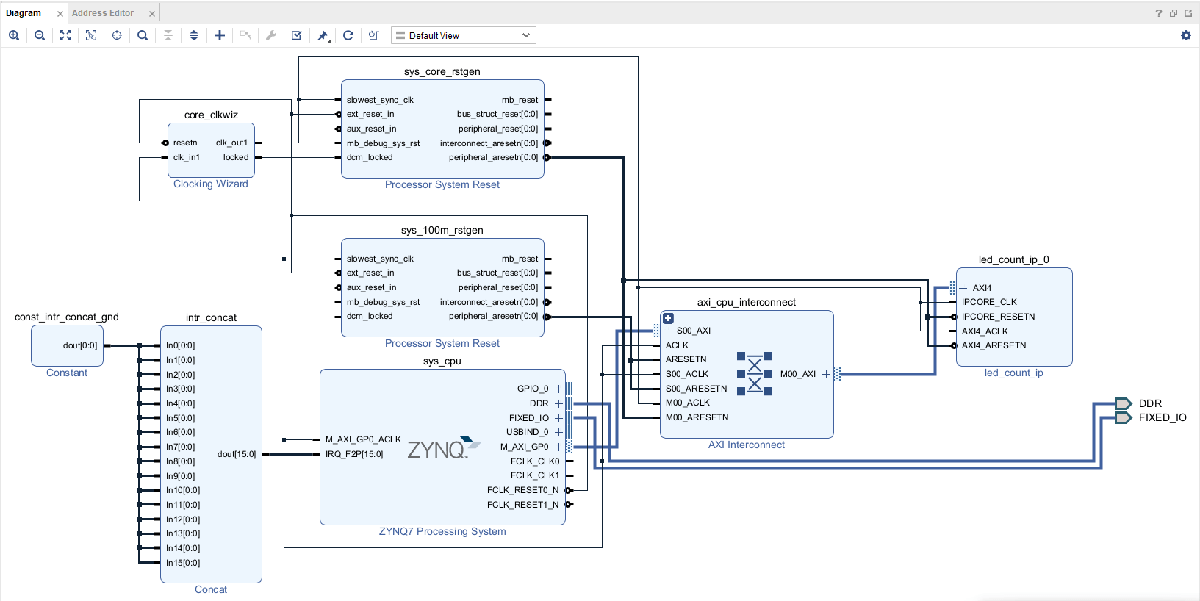Image resolution: width=1200 pixels, height=601 pixels.
Task: Click the Add IP plus icon
Action: (219, 35)
